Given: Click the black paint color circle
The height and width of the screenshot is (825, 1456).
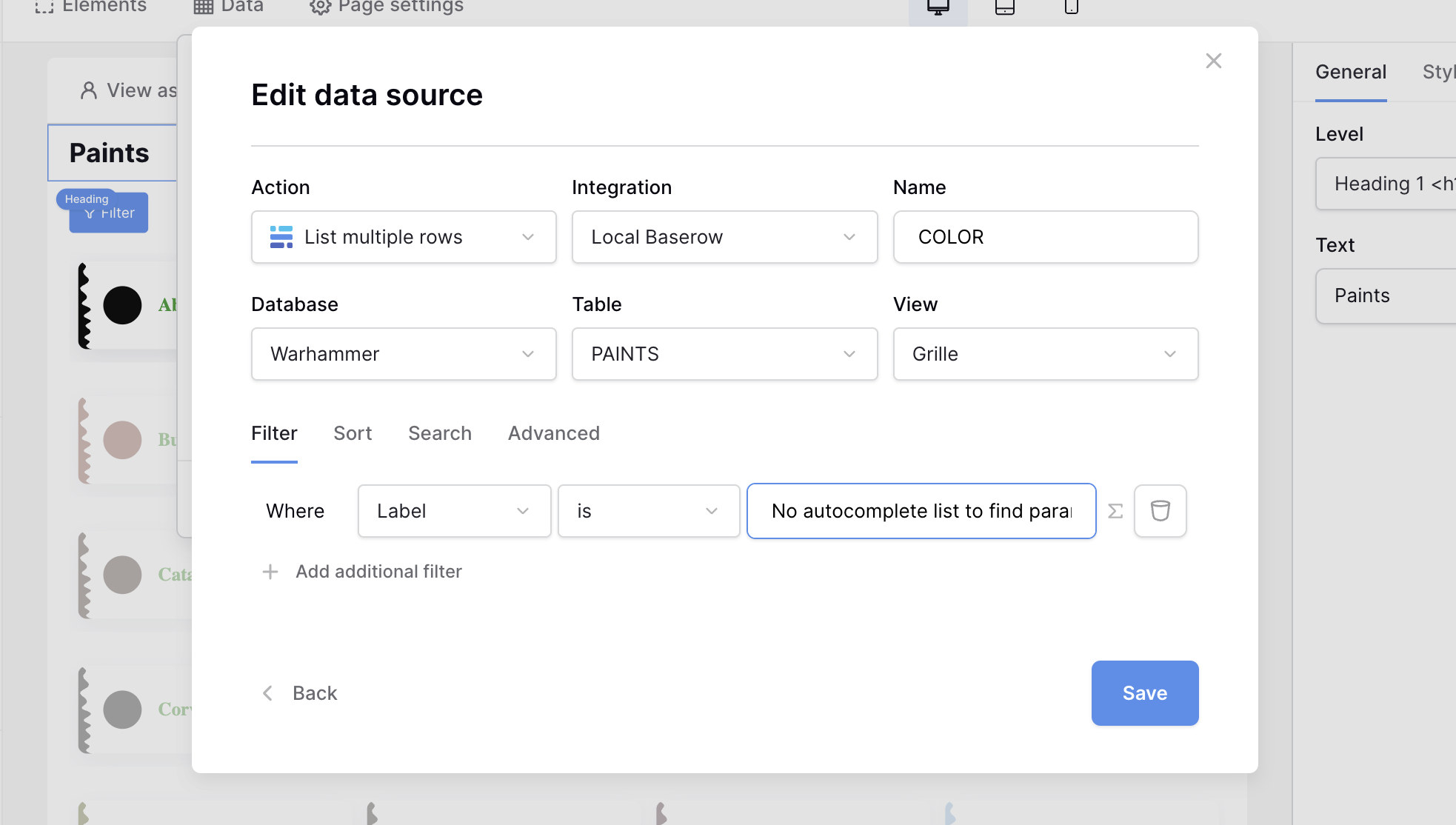Looking at the screenshot, I should (x=122, y=305).
